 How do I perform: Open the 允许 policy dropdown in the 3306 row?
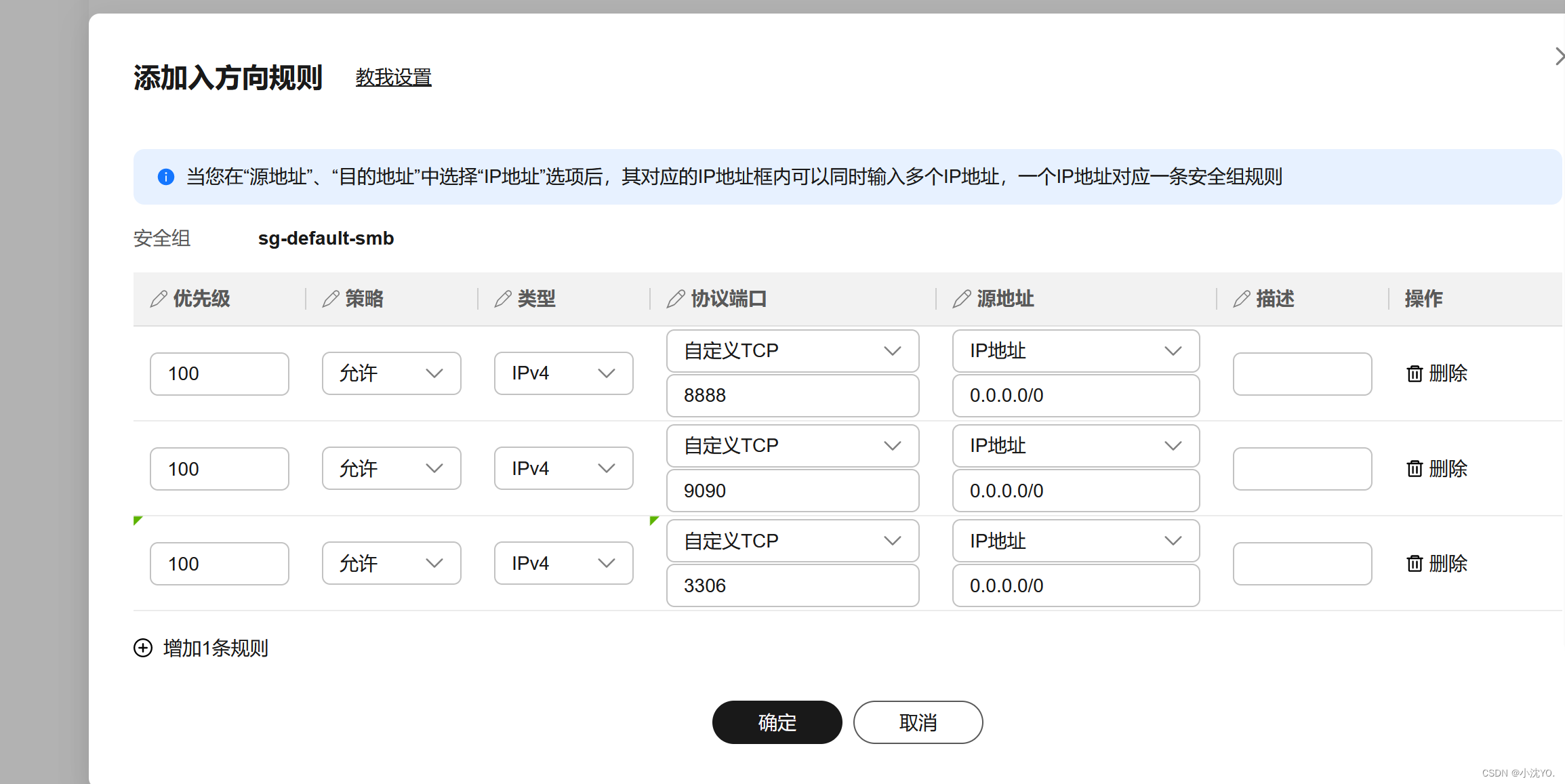(392, 563)
